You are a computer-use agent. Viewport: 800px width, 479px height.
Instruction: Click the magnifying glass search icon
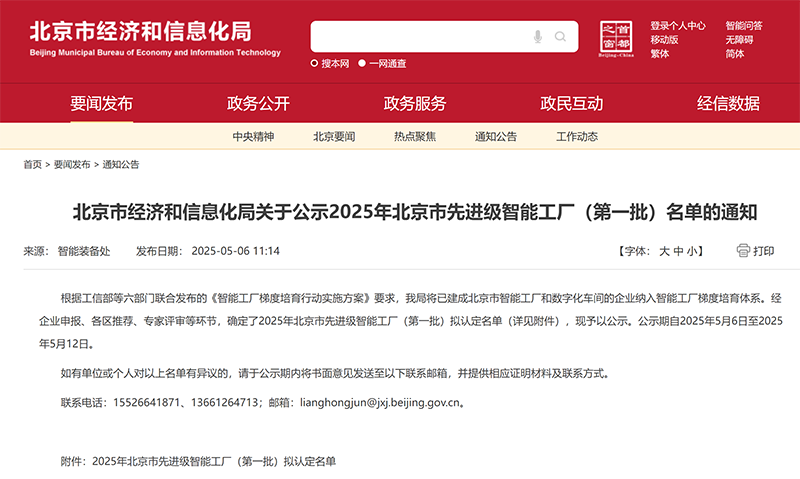(x=561, y=37)
